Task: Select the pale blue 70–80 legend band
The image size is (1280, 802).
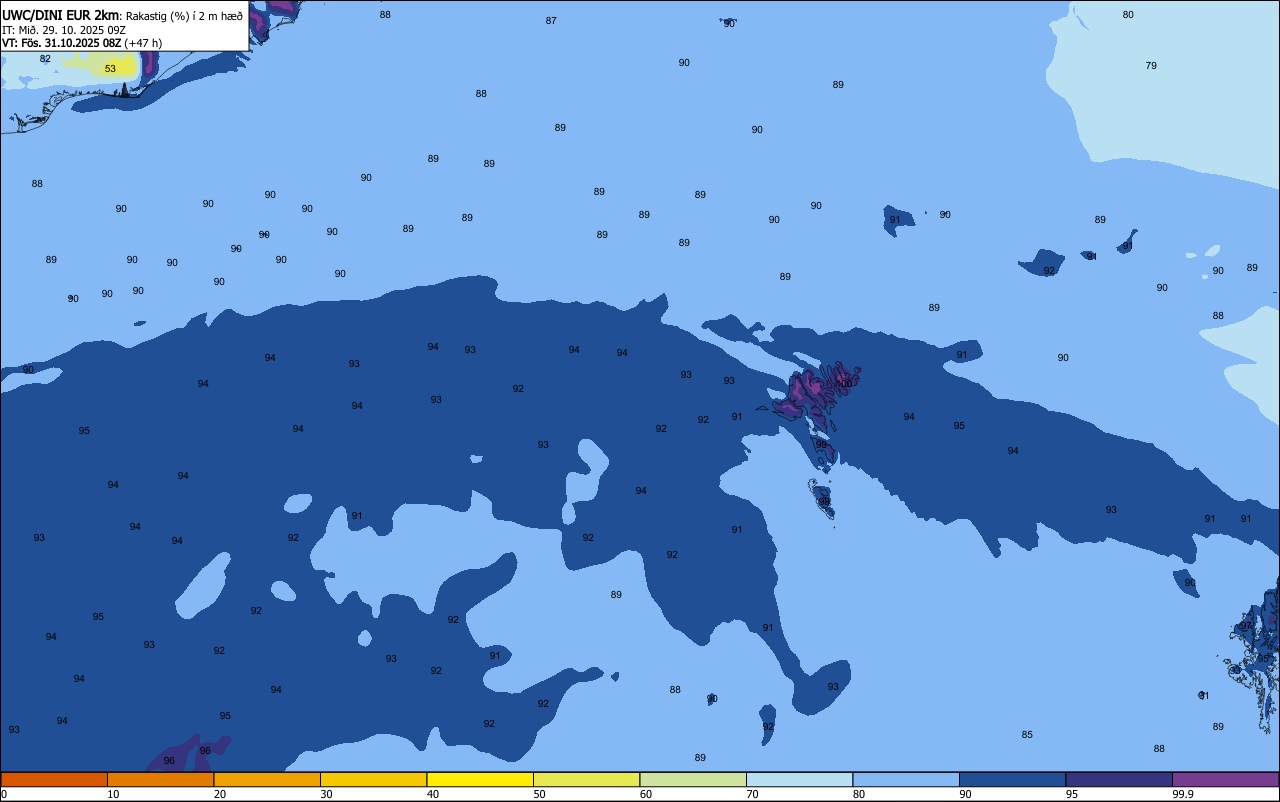Action: (x=799, y=779)
